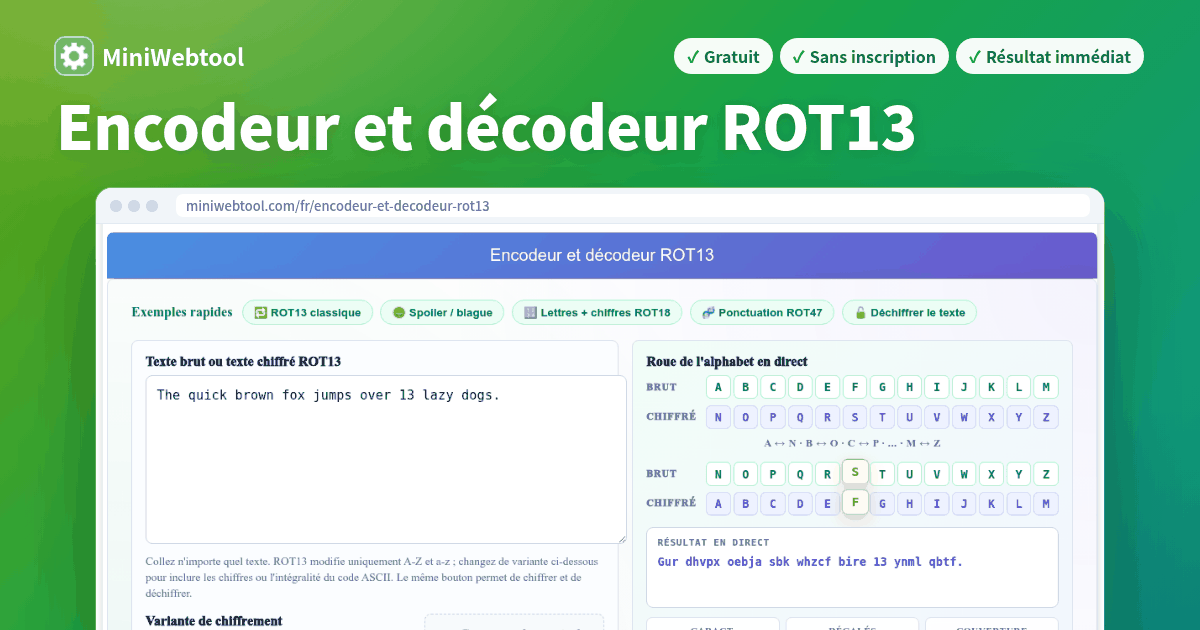Click letter Q tile in the CHIFFRÉ row

(800, 417)
